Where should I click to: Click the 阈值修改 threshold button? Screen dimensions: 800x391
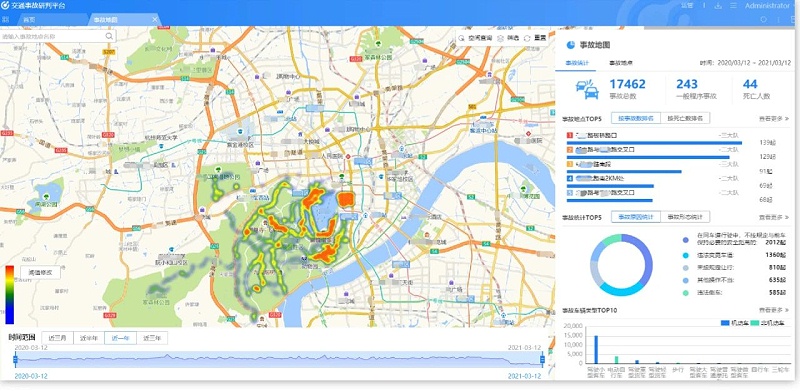40,273
